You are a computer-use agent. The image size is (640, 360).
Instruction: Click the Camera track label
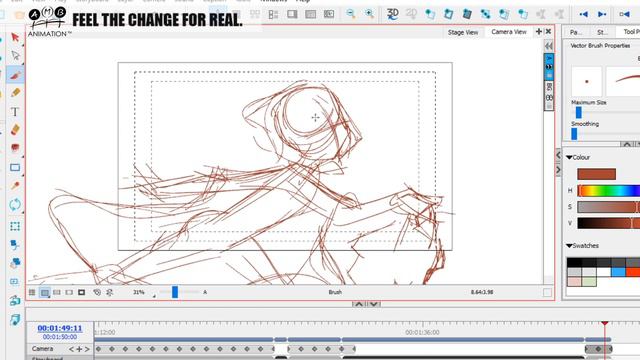pos(42,349)
